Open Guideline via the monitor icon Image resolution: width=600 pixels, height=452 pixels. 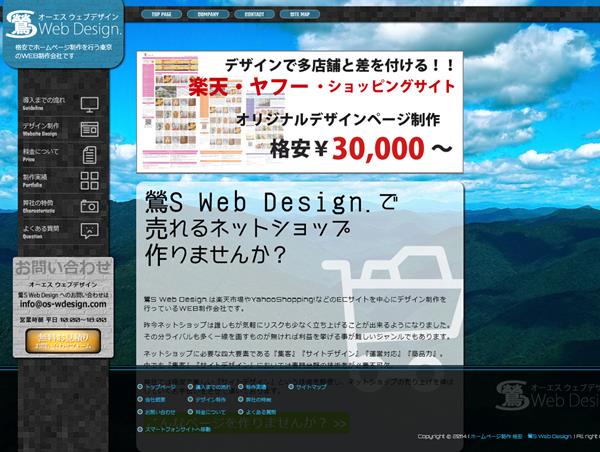pyautogui.click(x=90, y=104)
